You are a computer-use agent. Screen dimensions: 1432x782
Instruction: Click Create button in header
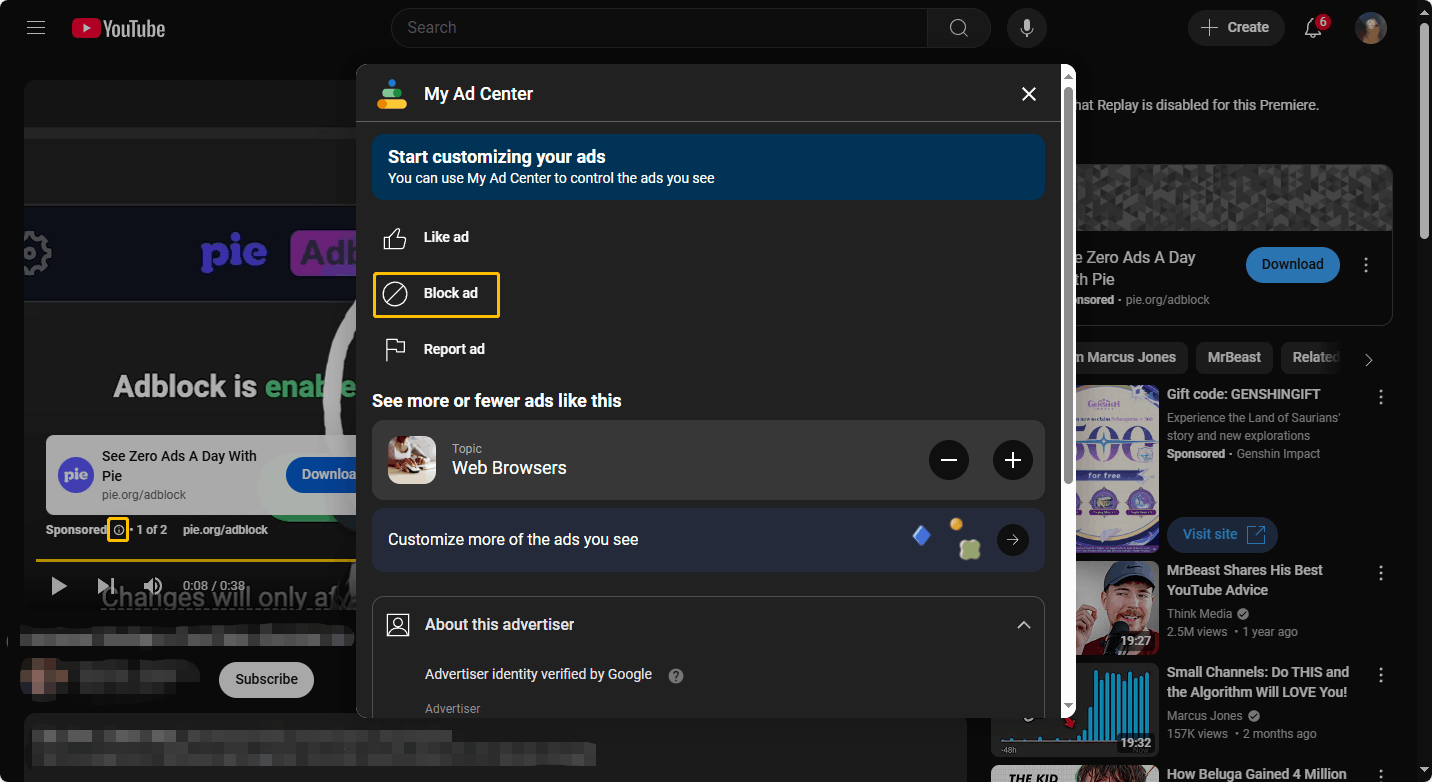[1236, 28]
